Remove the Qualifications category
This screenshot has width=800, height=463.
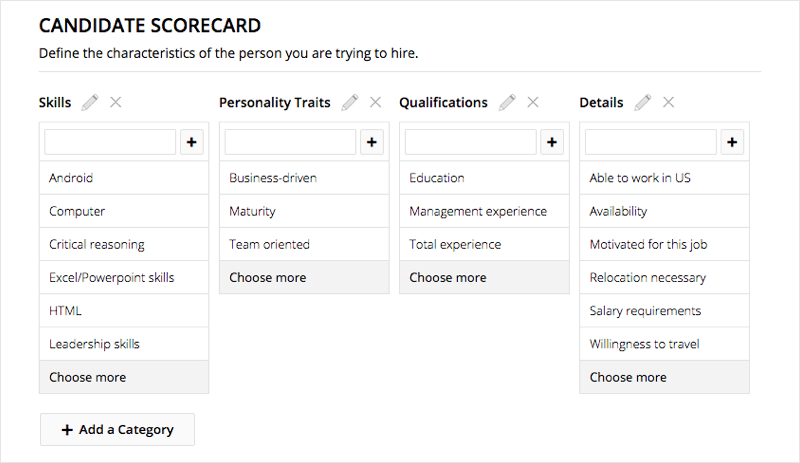533,102
